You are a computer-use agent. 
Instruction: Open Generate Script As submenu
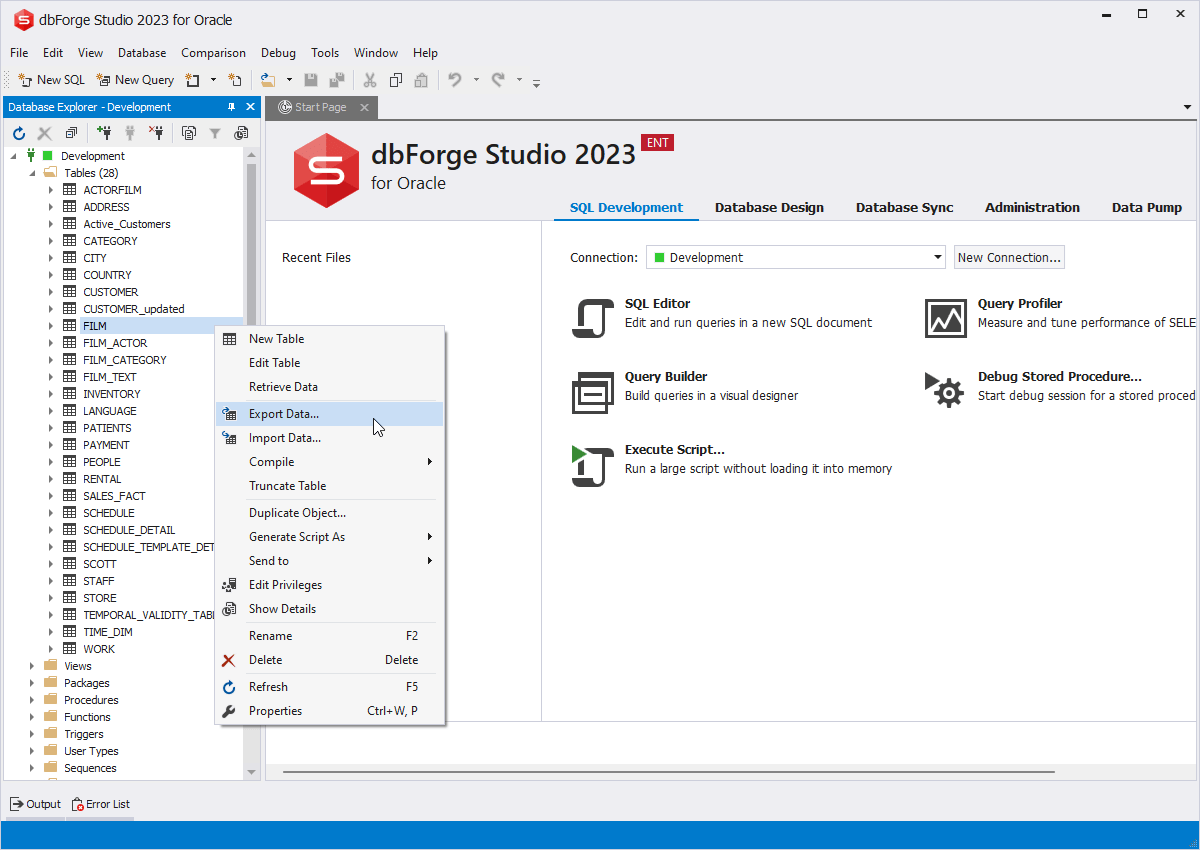330,537
